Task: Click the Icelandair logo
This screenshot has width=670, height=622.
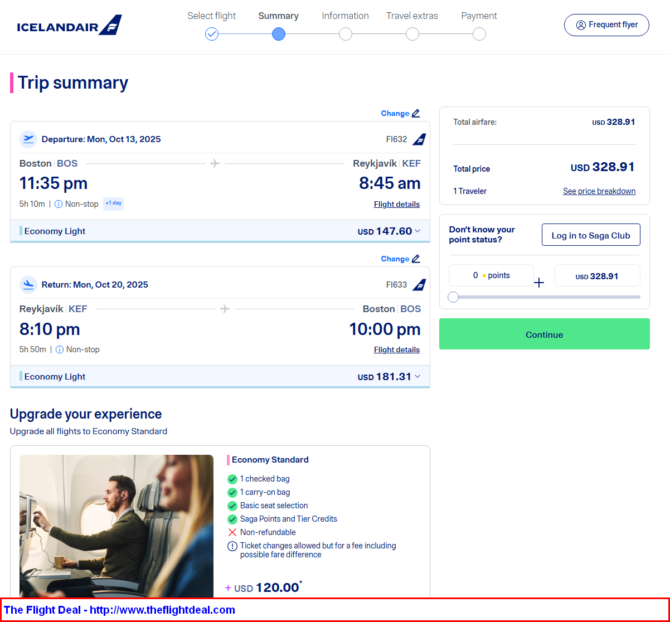Action: [x=69, y=25]
